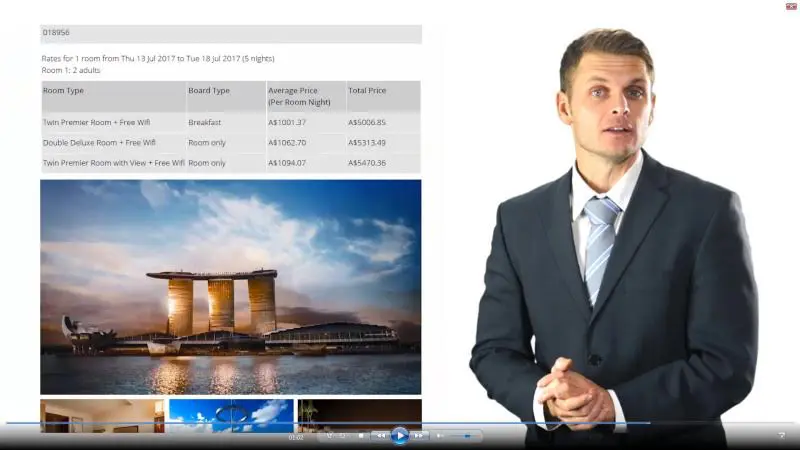800x450 pixels.
Task: Mute the player volume speaker icon
Action: click(x=440, y=436)
